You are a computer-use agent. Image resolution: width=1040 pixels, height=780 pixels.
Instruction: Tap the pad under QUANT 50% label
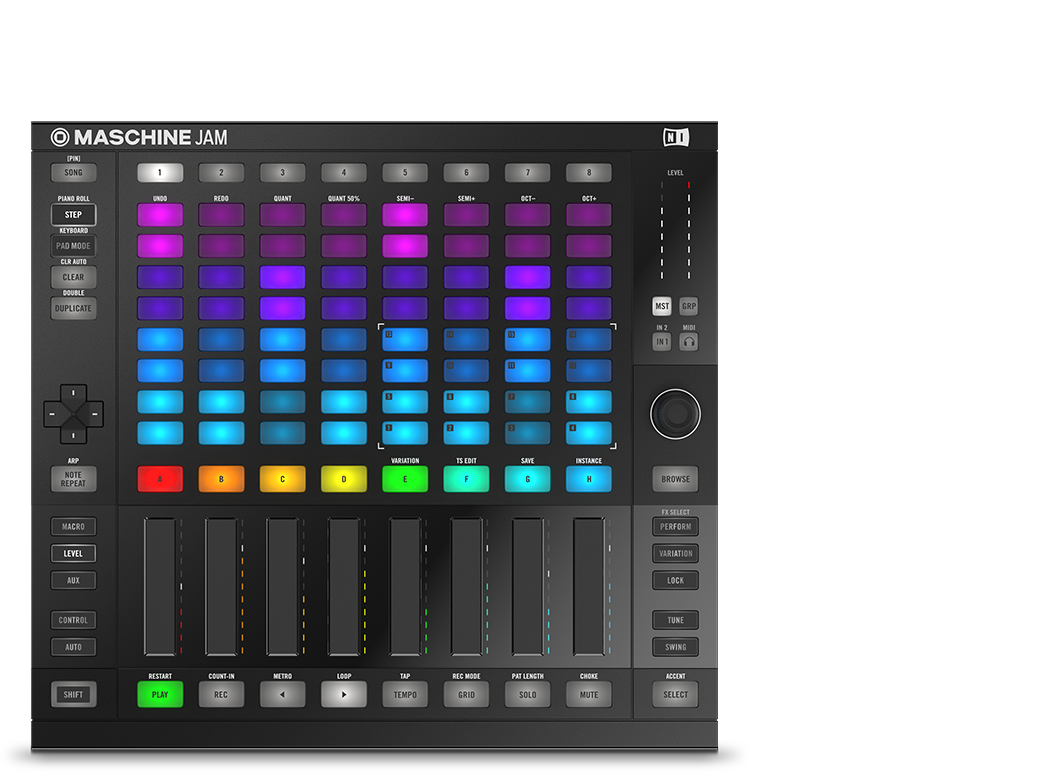point(344,215)
